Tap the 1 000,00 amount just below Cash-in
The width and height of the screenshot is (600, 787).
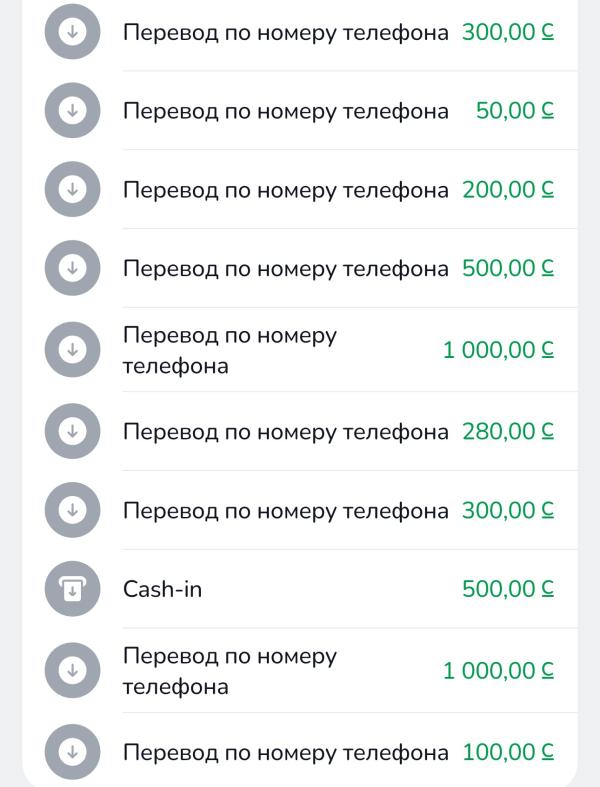498,671
